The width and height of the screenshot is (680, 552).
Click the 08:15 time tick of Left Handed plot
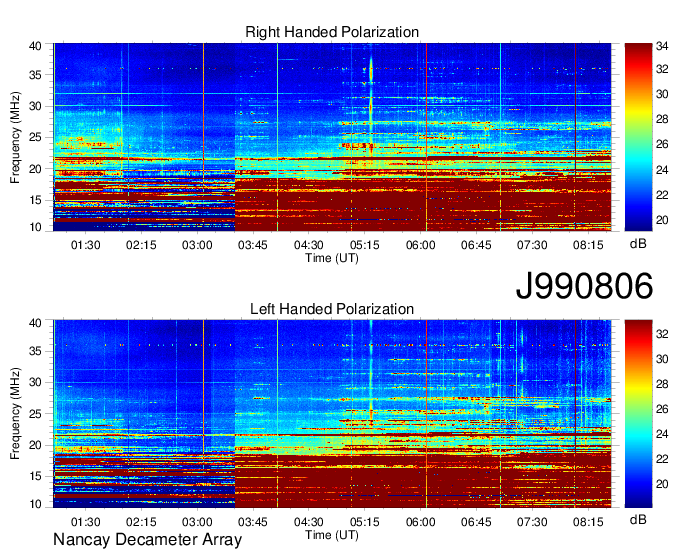(588, 522)
